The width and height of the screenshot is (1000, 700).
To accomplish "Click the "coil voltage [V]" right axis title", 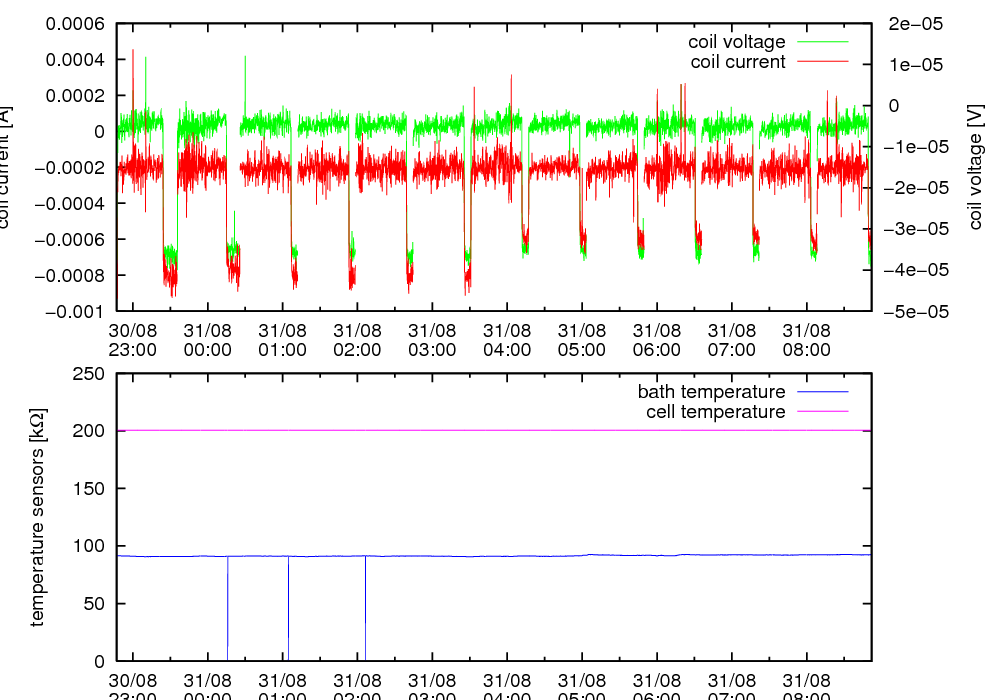I will (x=976, y=167).
